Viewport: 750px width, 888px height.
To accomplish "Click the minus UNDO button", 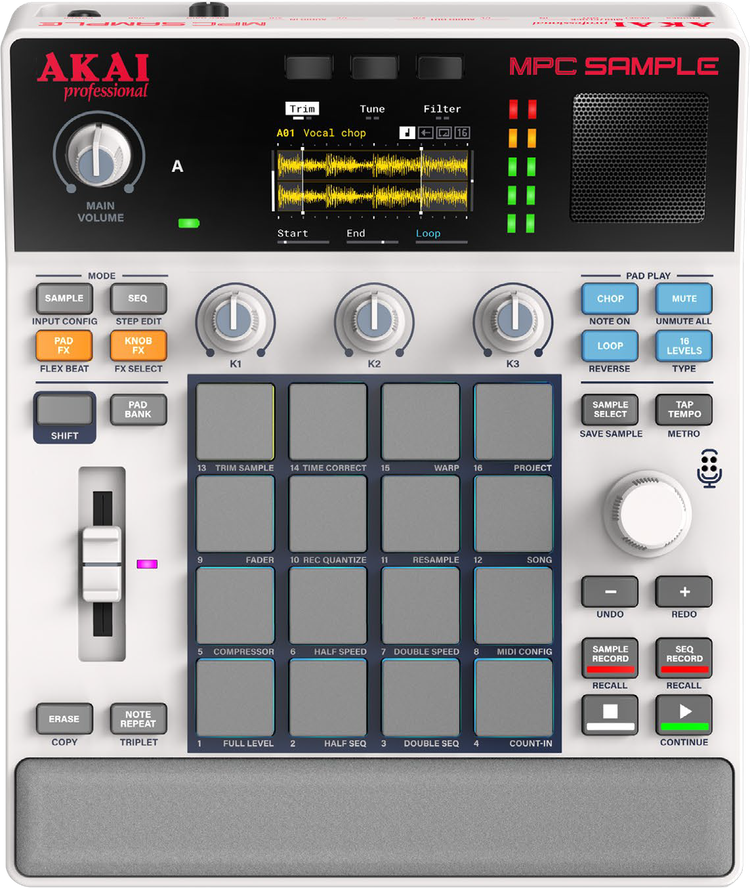I will click(610, 592).
